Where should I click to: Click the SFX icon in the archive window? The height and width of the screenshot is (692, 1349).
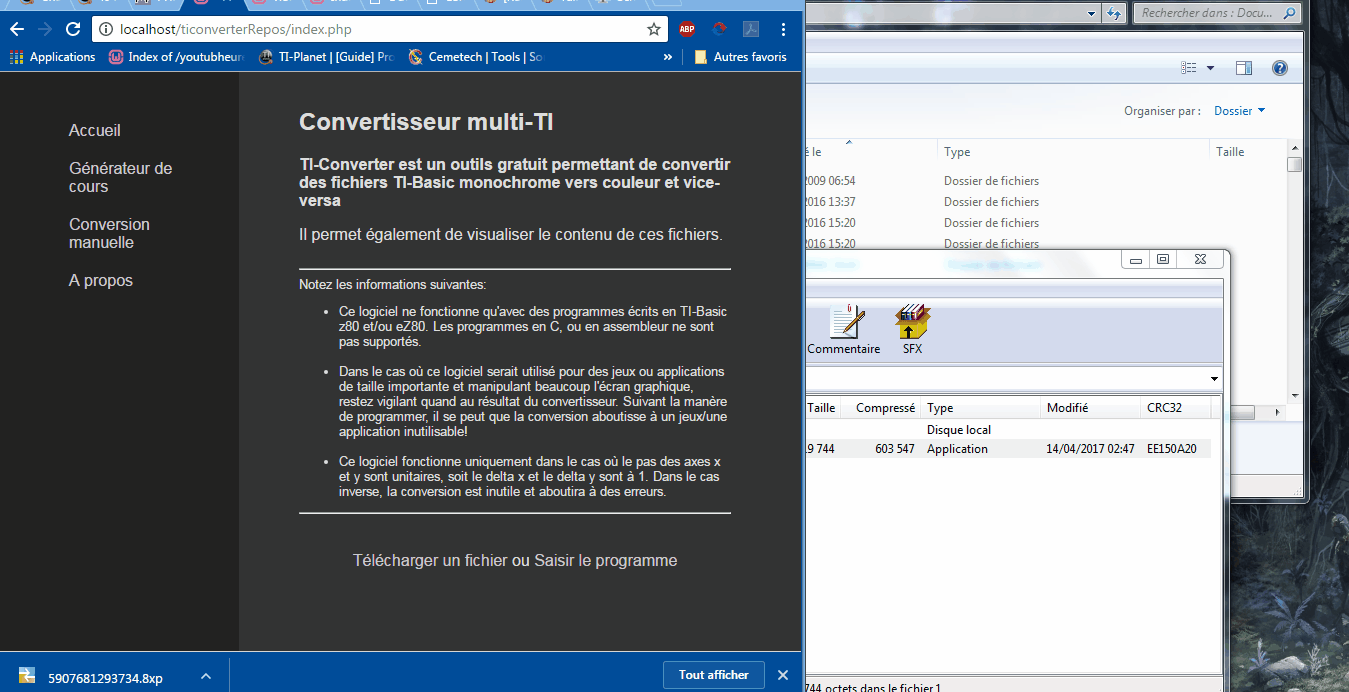point(912,329)
